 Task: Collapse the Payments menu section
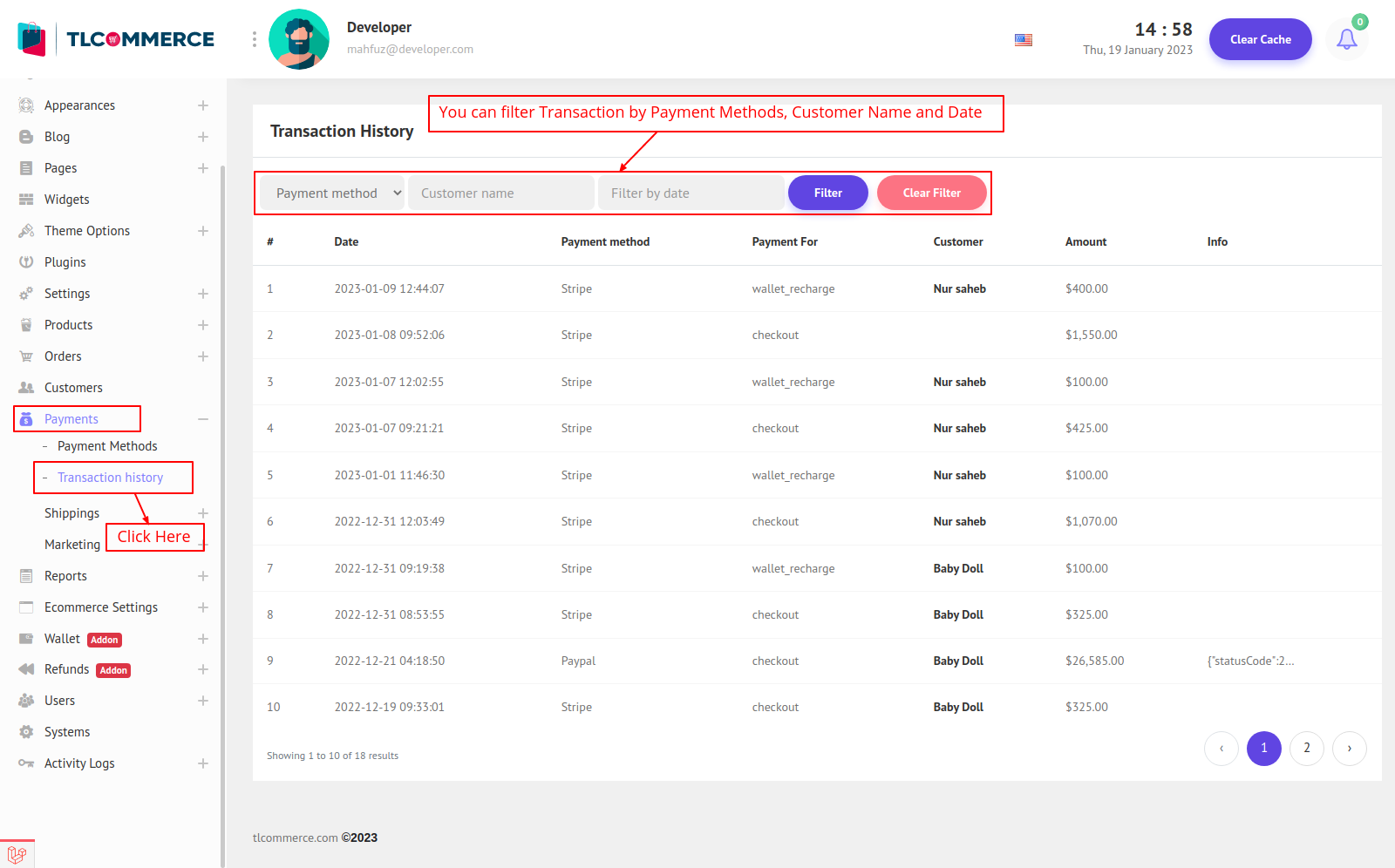pyautogui.click(x=202, y=419)
